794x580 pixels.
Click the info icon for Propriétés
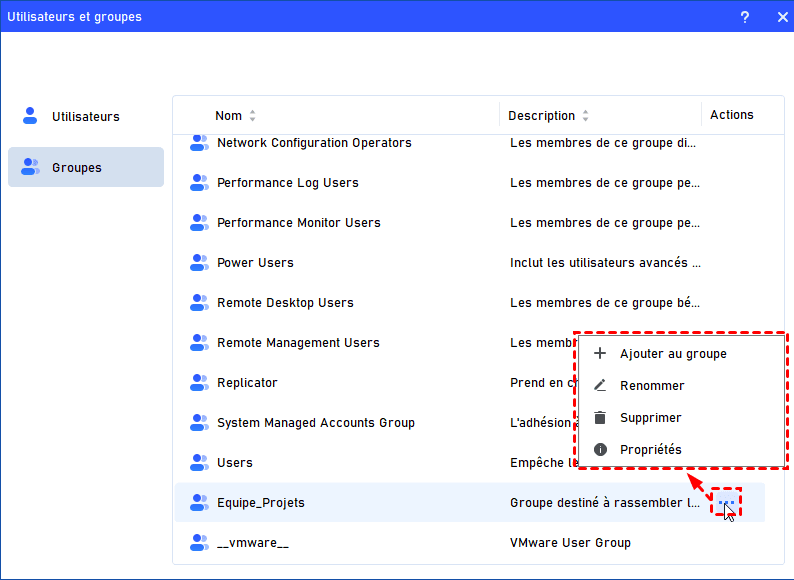pyautogui.click(x=600, y=449)
